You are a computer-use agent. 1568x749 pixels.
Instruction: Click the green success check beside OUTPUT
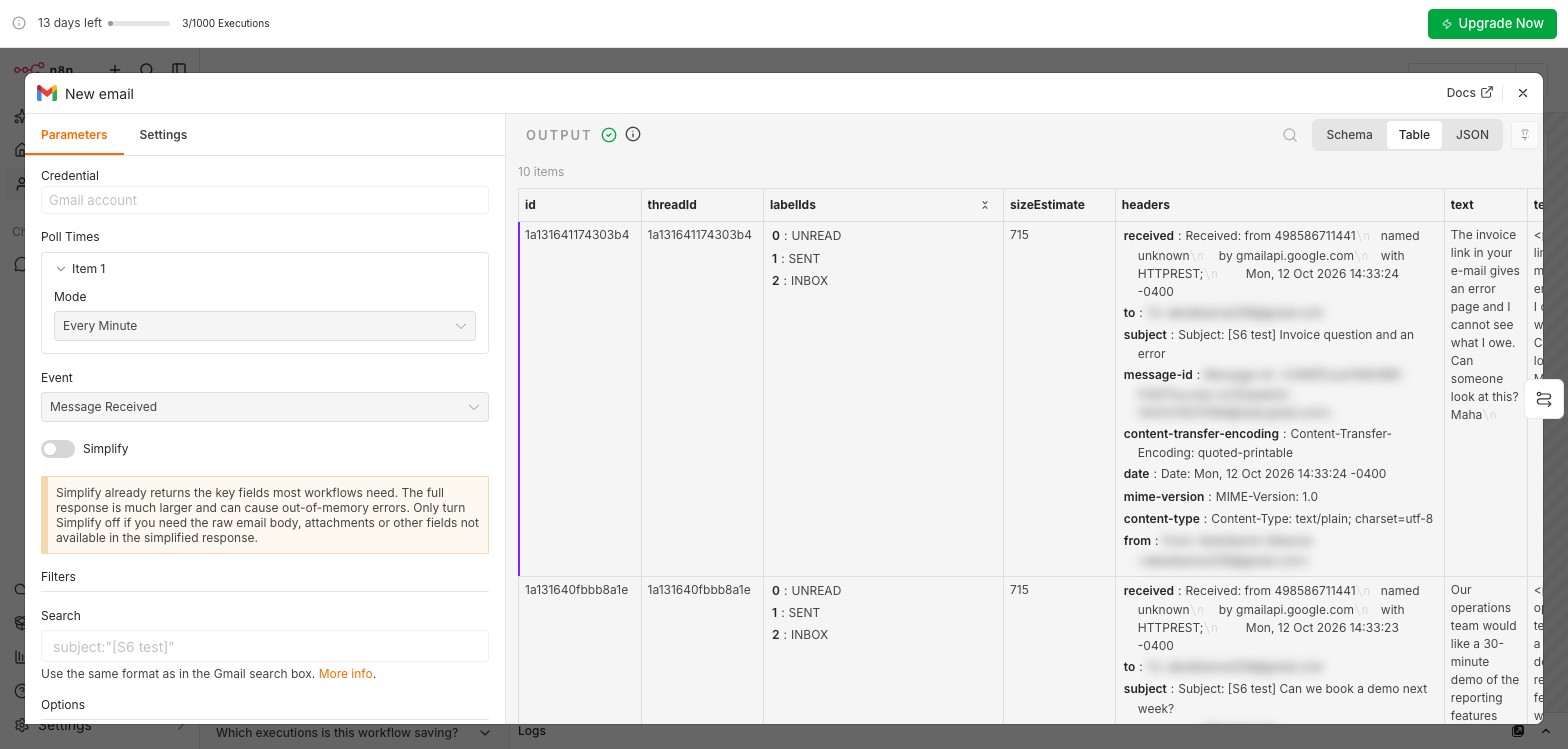[x=609, y=135]
